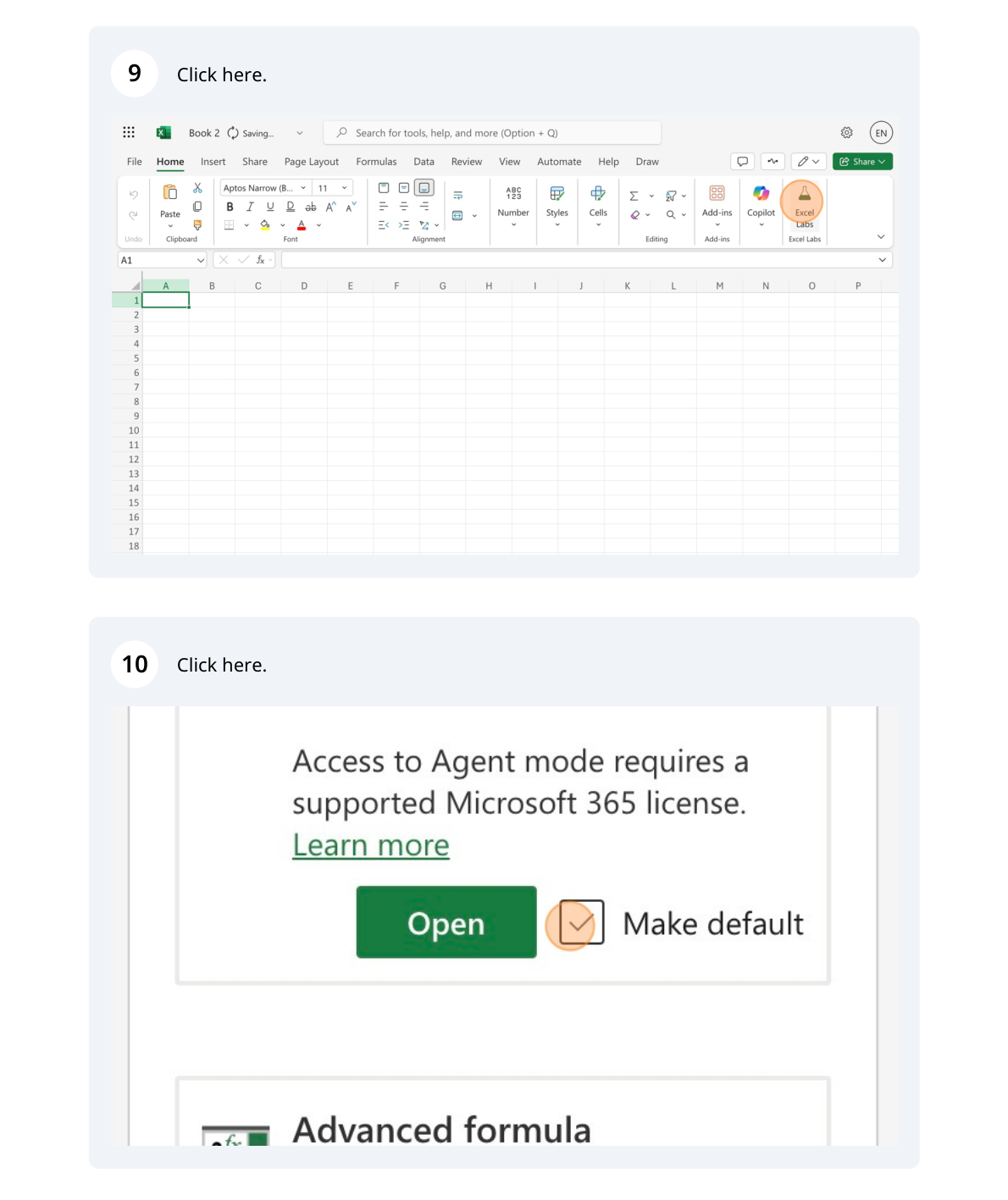Click the Bold formatting icon
1008x1200 pixels.
pos(230,207)
